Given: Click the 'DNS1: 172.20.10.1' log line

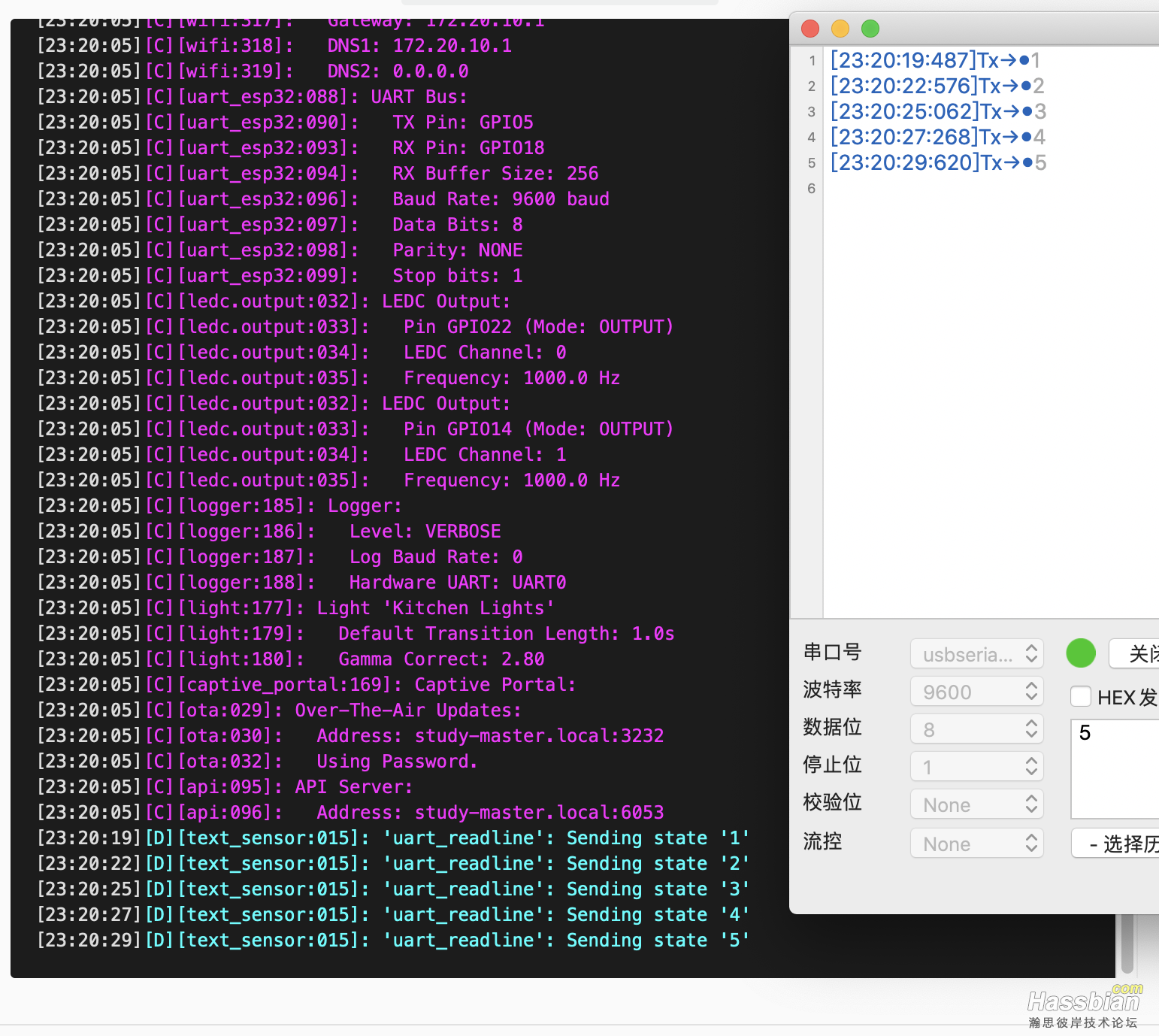Looking at the screenshot, I should (x=274, y=45).
